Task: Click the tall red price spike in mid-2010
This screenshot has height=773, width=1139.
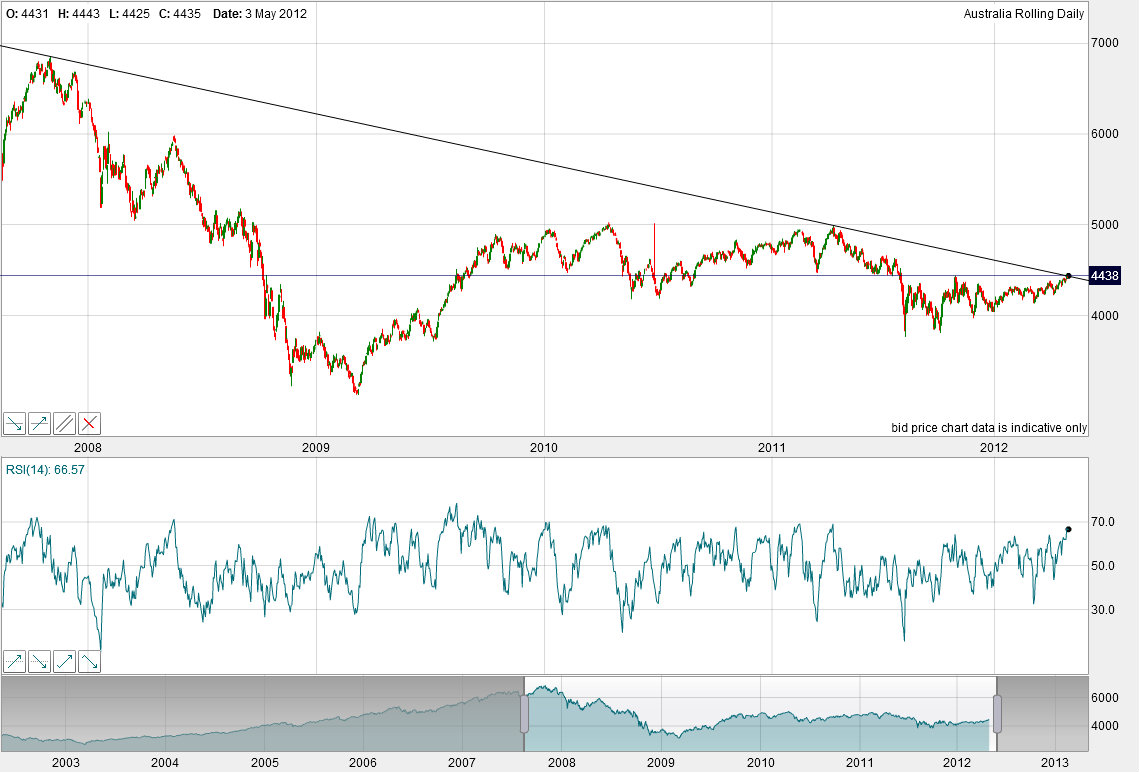Action: (x=654, y=240)
